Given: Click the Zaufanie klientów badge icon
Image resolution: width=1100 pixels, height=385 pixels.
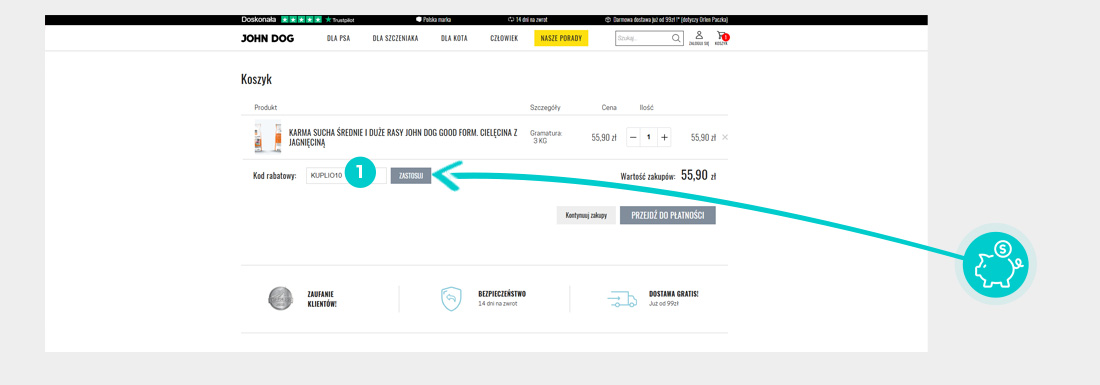Looking at the screenshot, I should pos(281,299).
